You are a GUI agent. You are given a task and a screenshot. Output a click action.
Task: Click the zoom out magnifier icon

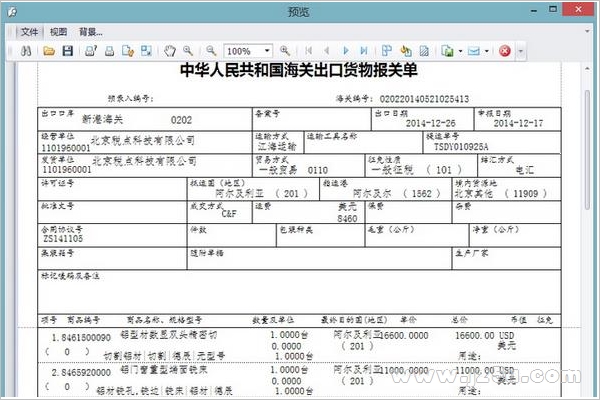211,51
